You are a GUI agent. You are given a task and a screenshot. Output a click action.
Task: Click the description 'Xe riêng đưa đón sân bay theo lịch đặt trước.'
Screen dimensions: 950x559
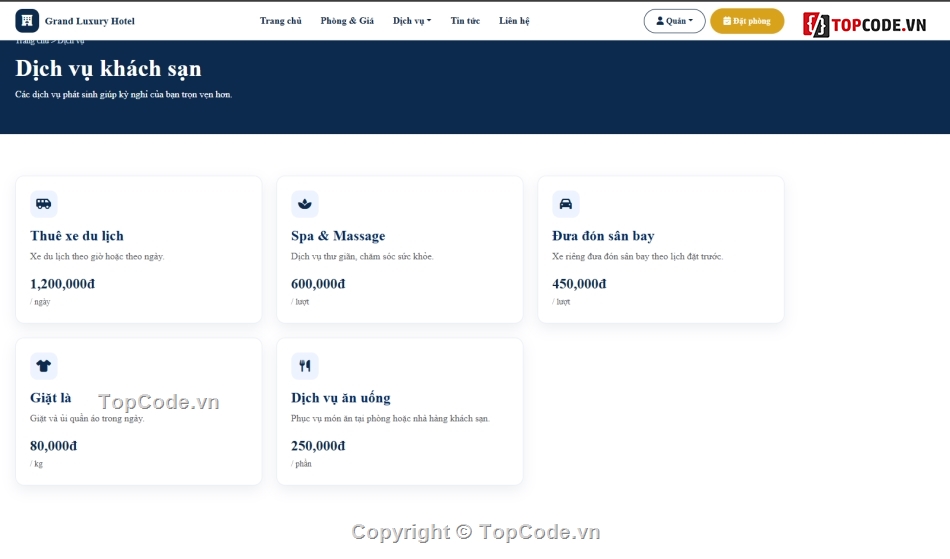point(637,257)
